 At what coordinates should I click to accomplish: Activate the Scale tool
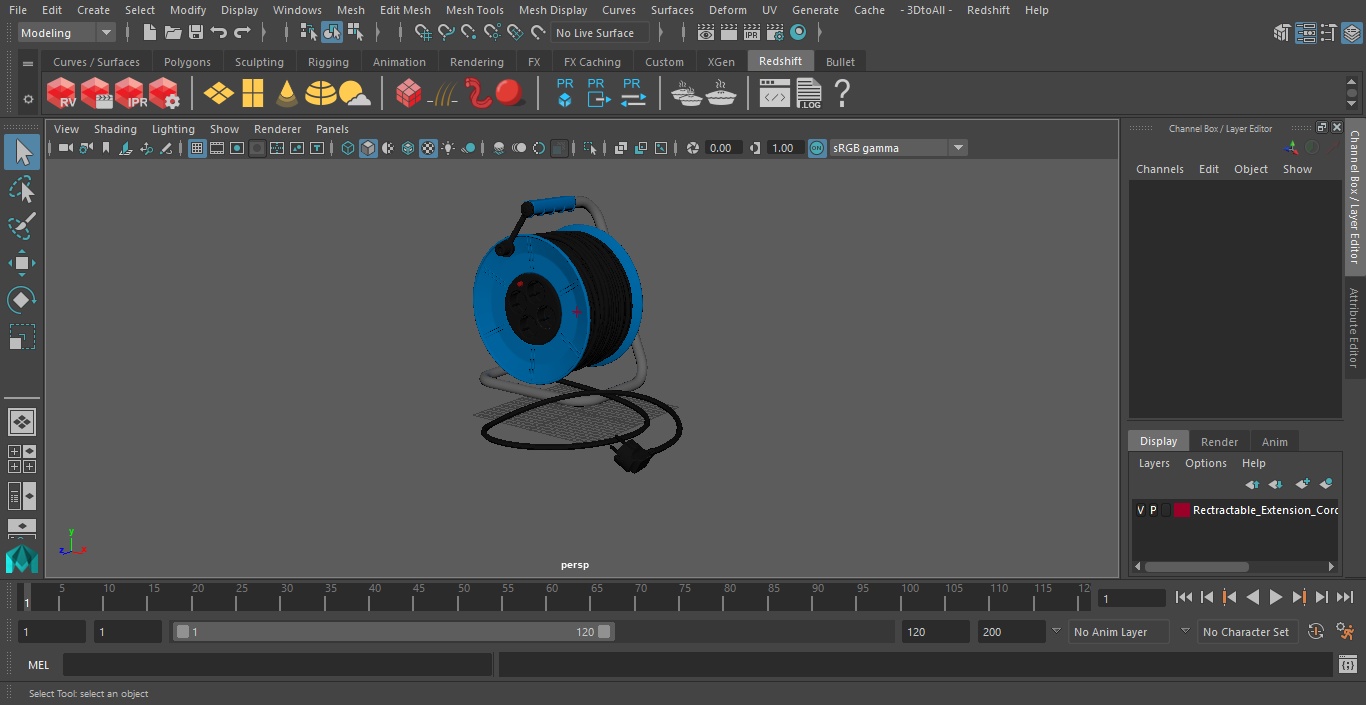click(22, 337)
